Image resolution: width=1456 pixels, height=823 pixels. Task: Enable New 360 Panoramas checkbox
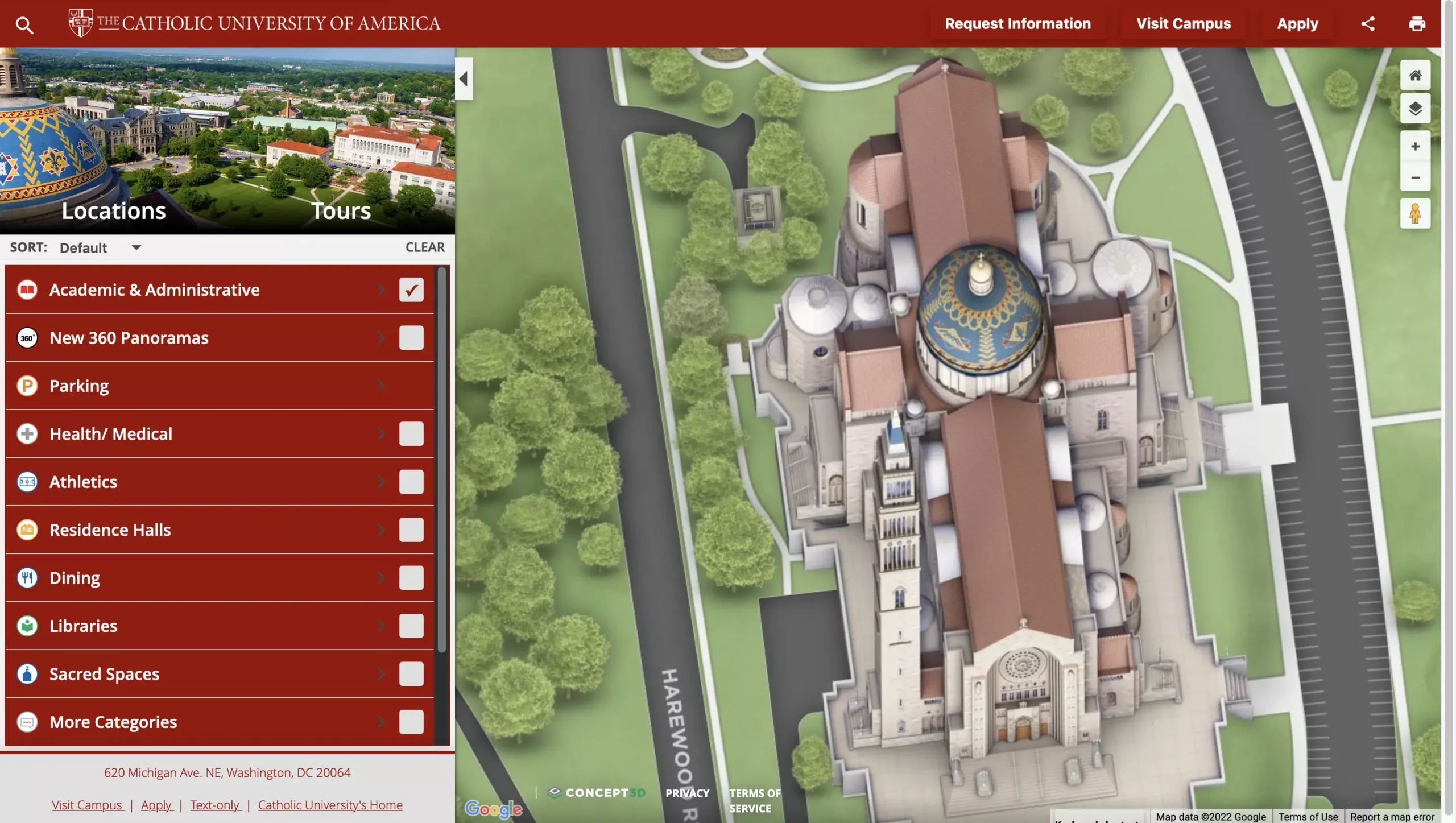tap(411, 338)
